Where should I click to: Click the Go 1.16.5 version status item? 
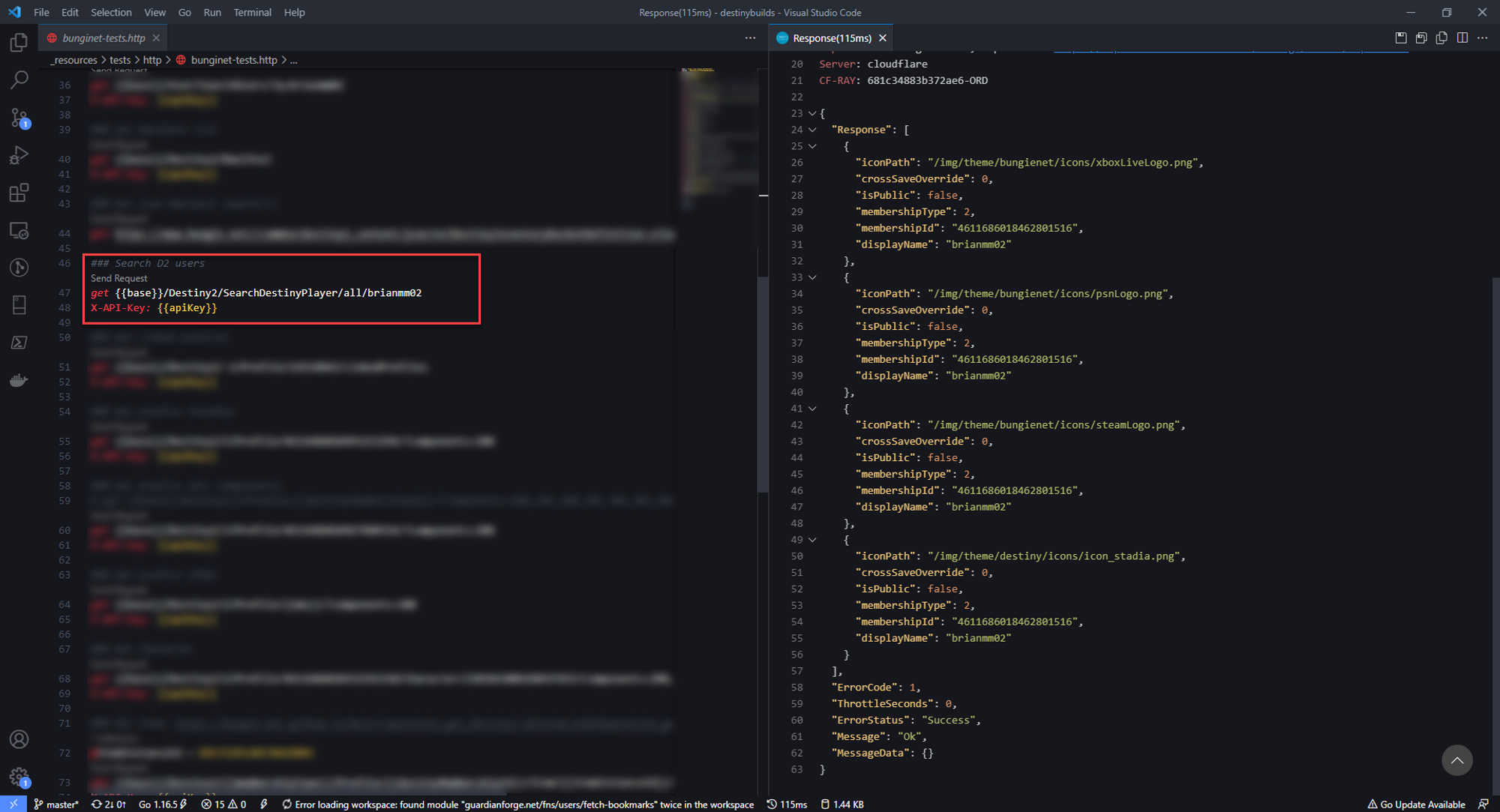click(x=162, y=804)
